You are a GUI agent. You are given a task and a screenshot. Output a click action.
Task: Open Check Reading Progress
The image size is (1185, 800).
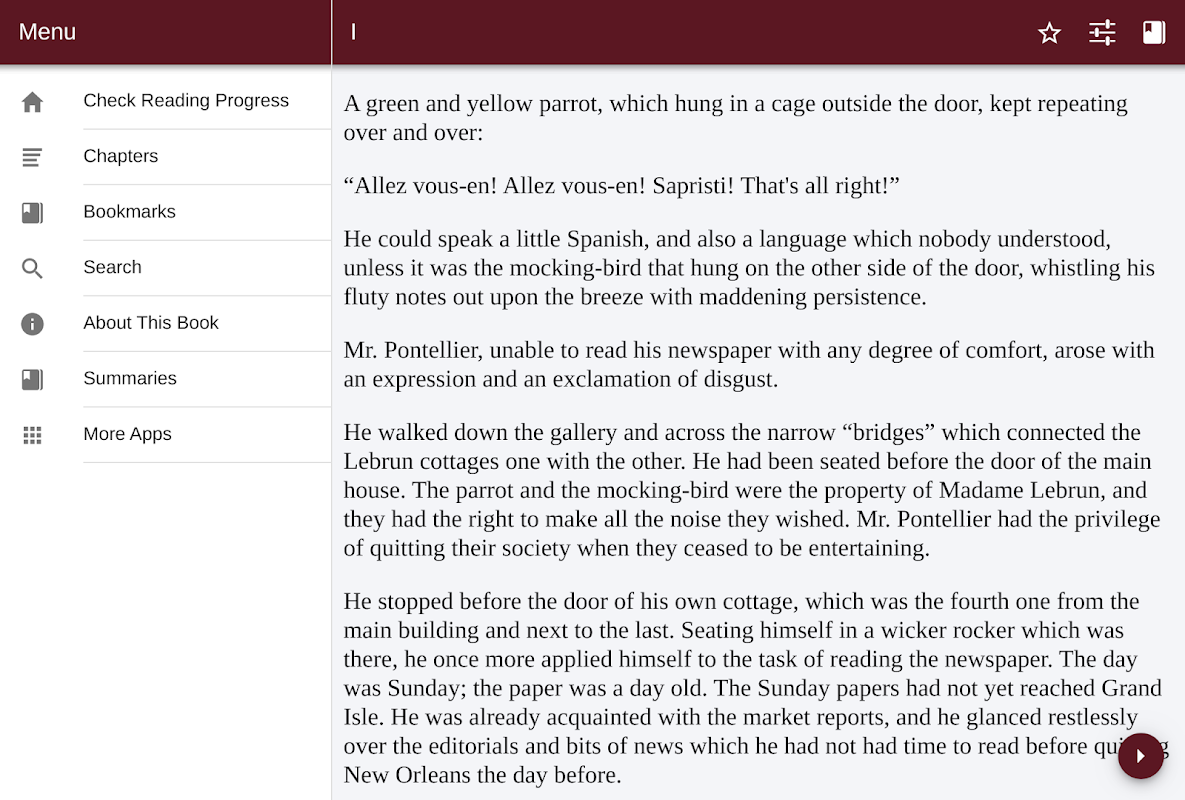tap(186, 100)
